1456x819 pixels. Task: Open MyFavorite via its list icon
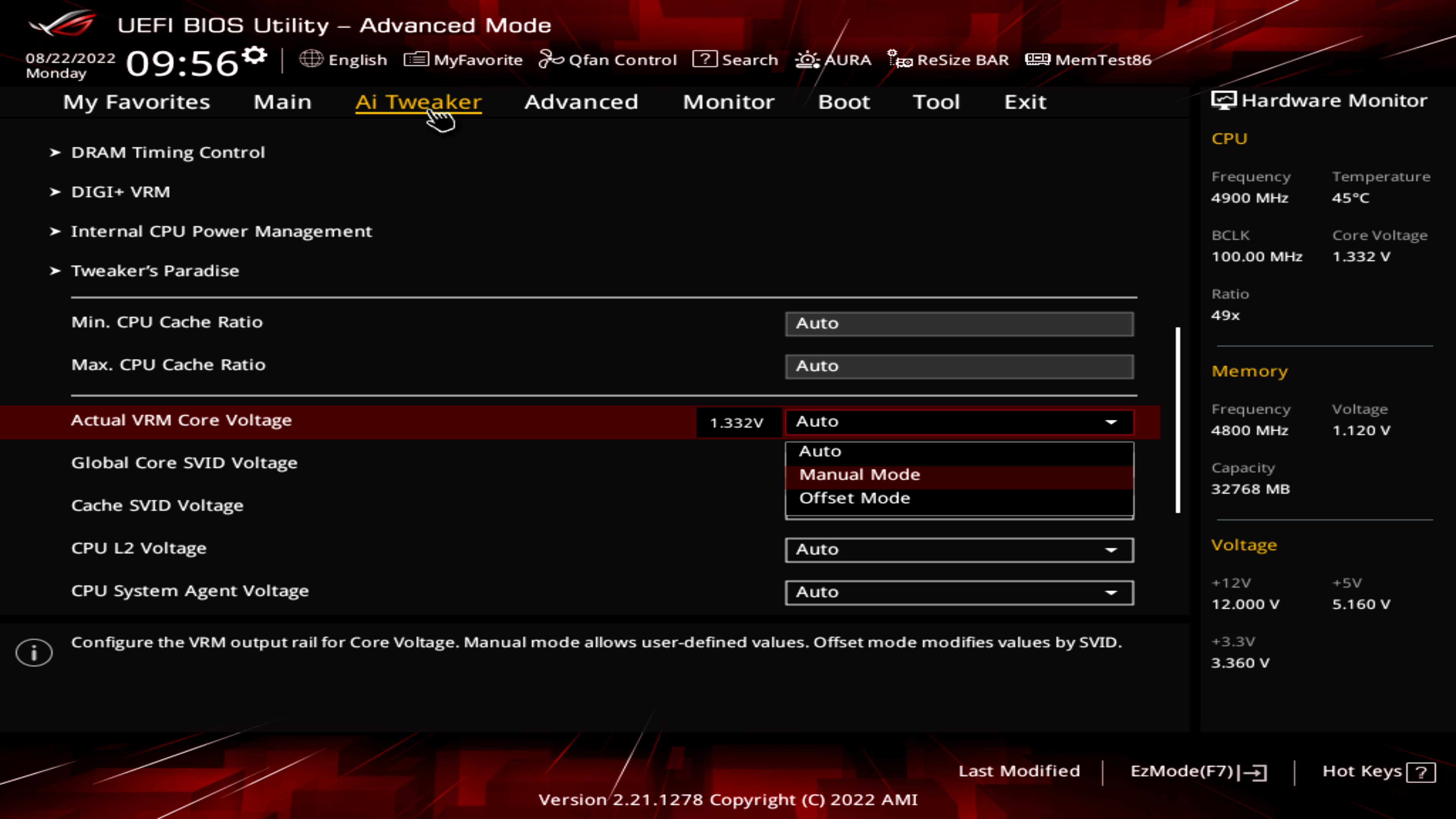tap(416, 59)
